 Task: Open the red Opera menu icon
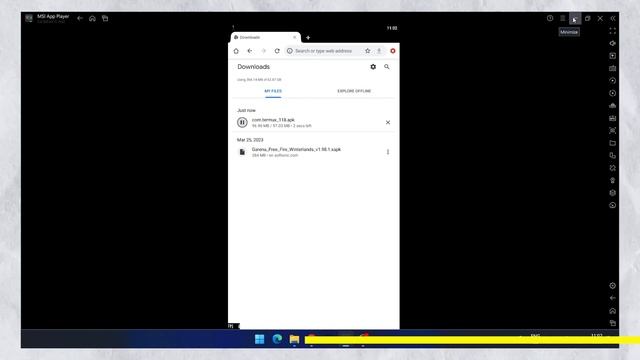393,51
